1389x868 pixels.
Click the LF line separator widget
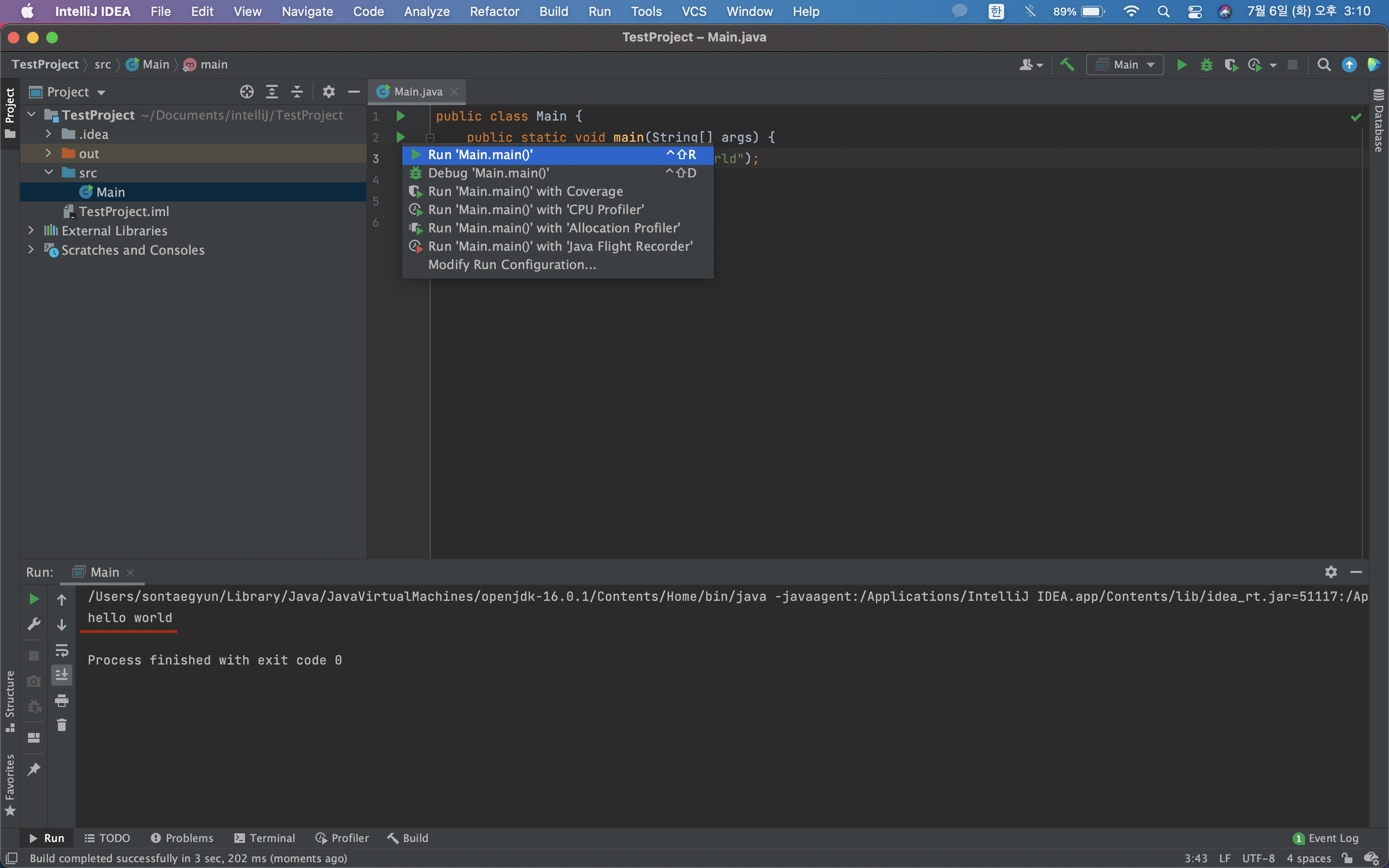[x=1224, y=858]
